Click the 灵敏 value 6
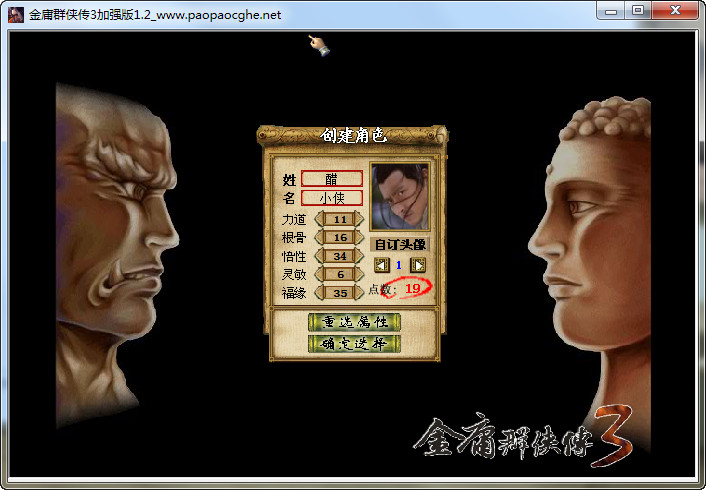The height and width of the screenshot is (490, 706). [x=339, y=274]
